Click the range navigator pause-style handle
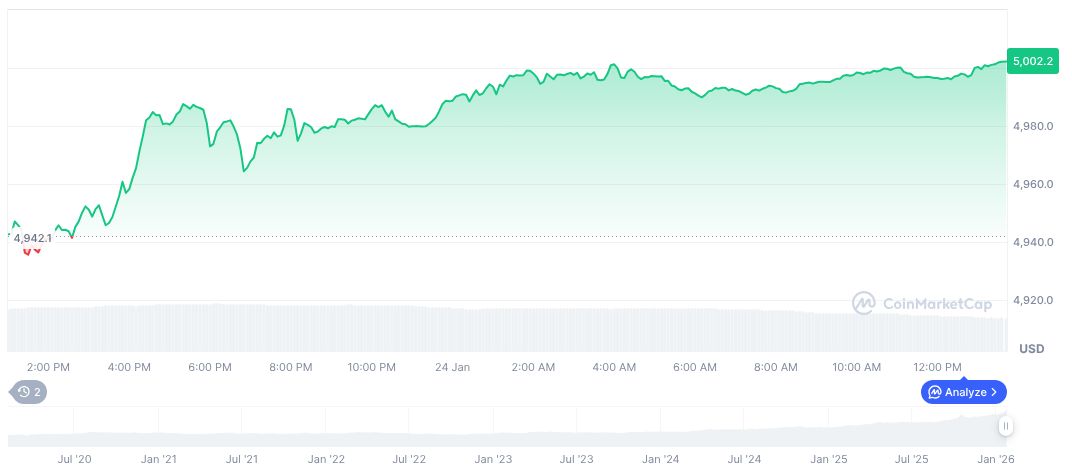Screen dimensions: 1072x470 tap(1005, 426)
